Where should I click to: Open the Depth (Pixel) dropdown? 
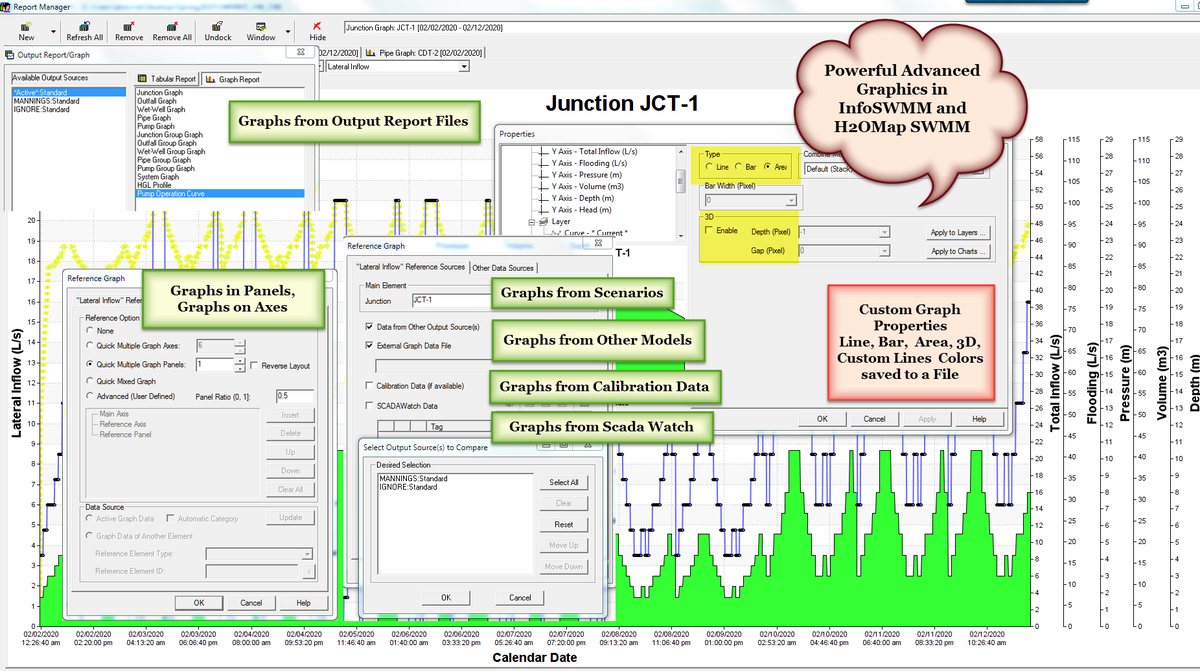[x=883, y=231]
